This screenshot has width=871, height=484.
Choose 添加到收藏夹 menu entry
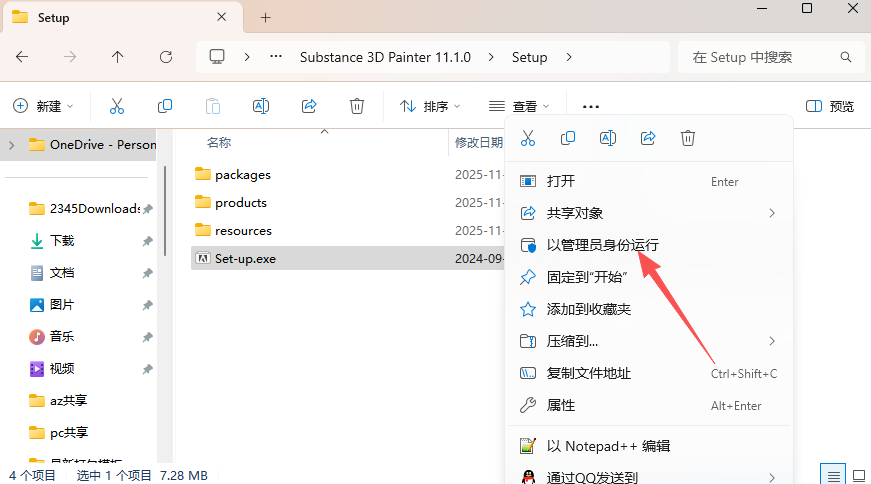coord(648,309)
